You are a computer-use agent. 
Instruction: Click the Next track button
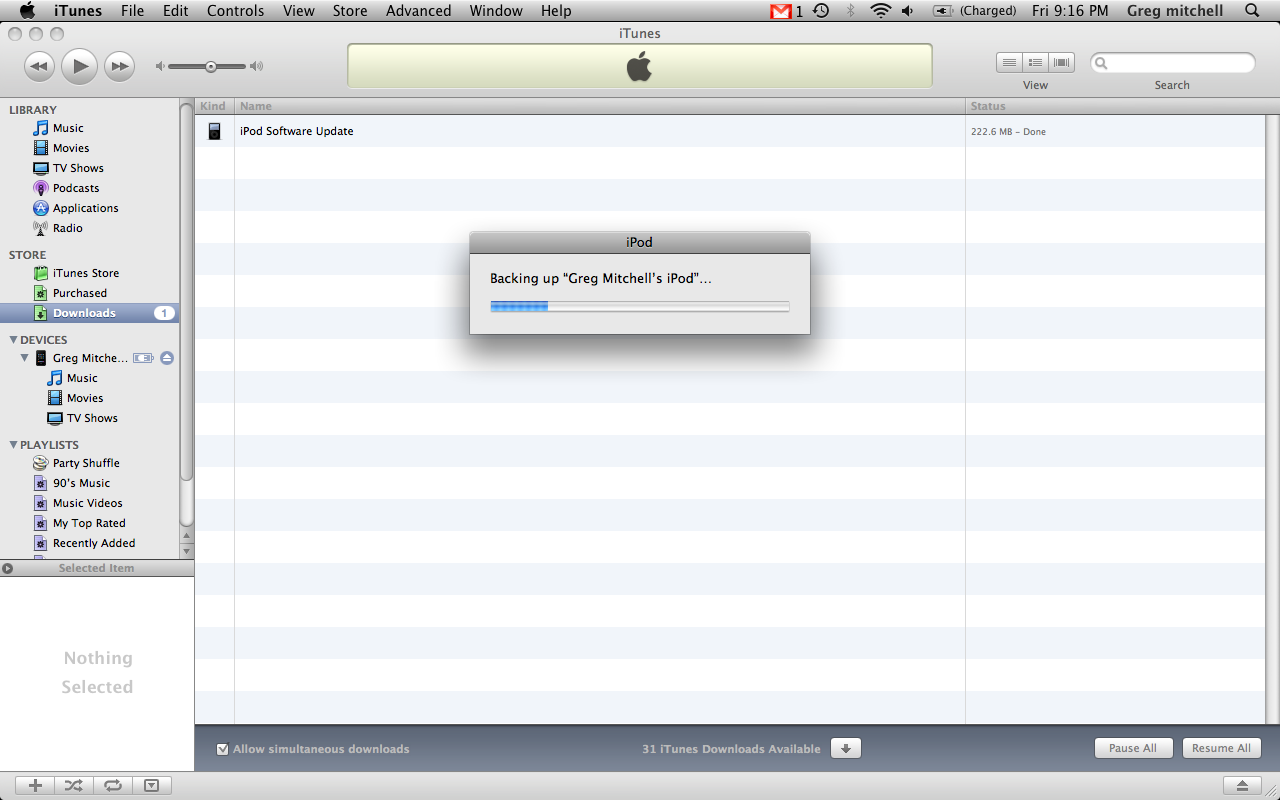119,66
